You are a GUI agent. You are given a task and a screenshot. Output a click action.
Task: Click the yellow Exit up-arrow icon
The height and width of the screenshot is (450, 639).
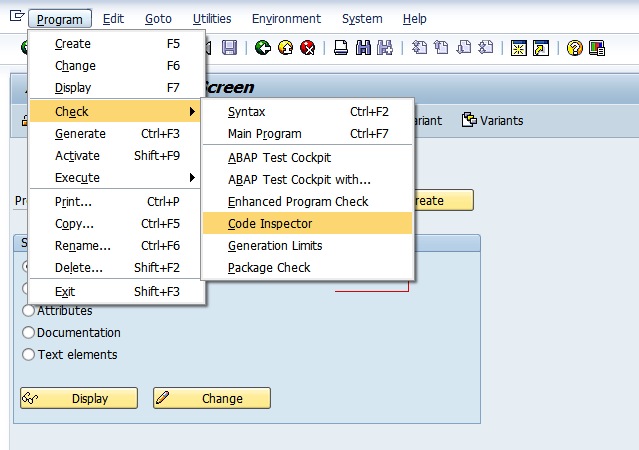285,48
